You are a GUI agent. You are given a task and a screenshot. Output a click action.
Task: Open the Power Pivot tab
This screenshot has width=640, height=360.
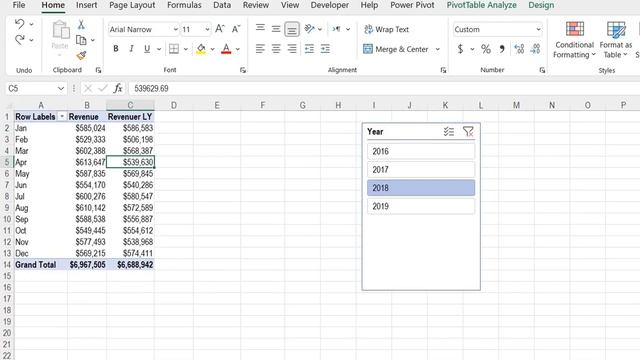tap(412, 5)
